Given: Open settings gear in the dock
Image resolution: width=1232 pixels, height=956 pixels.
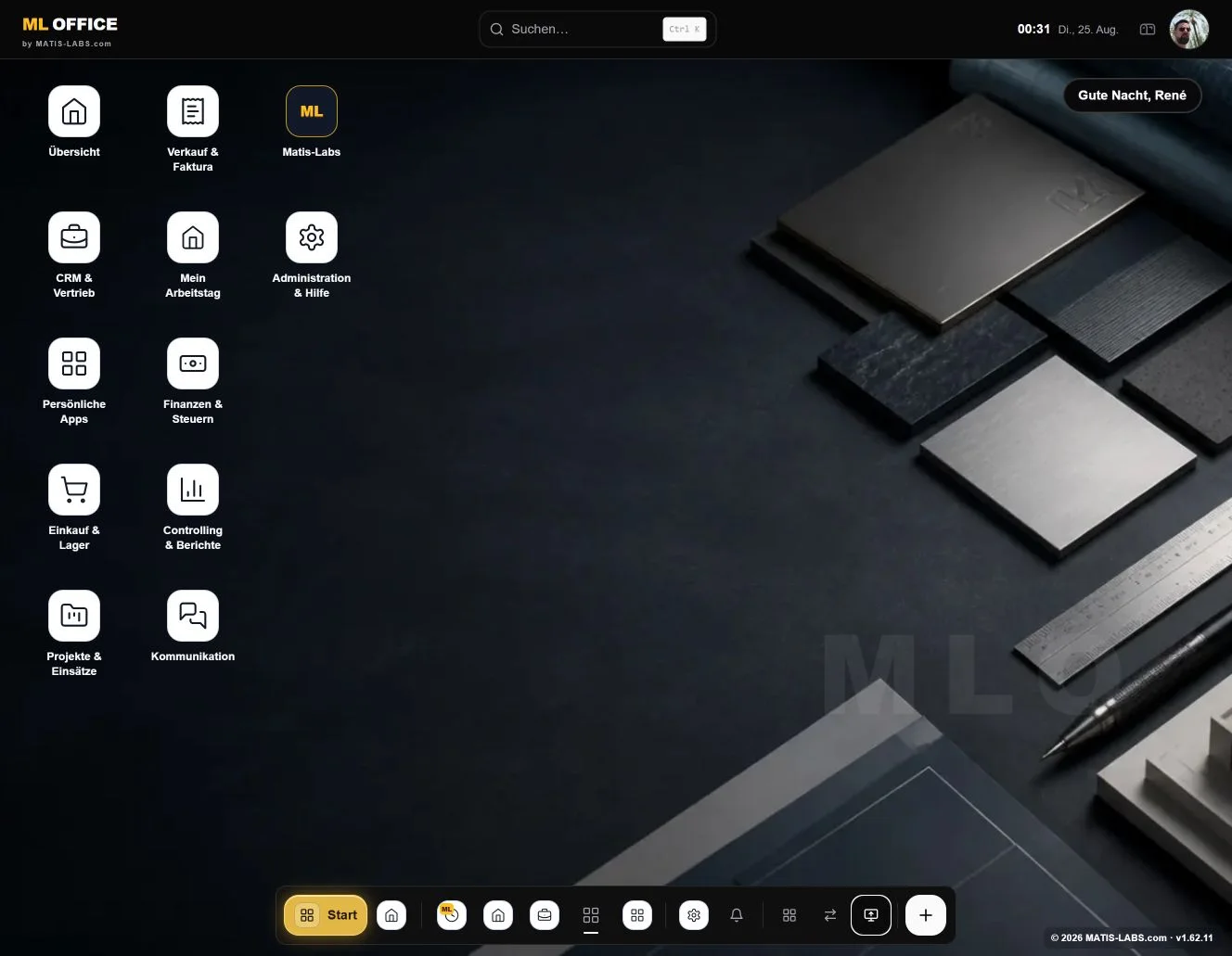Looking at the screenshot, I should point(694,915).
